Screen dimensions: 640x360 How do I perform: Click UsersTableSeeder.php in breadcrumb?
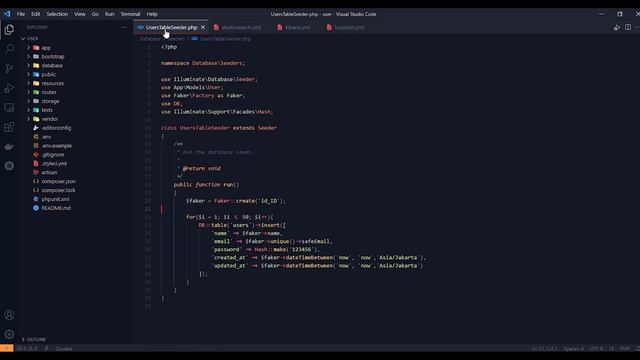click(x=225, y=39)
